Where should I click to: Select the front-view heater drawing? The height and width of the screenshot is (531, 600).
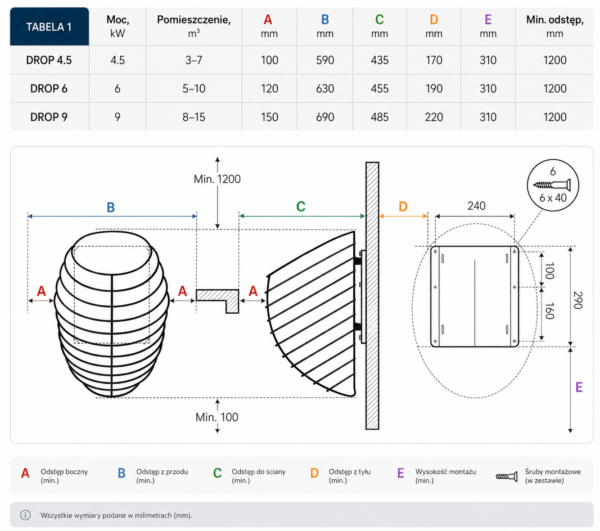tap(112, 314)
